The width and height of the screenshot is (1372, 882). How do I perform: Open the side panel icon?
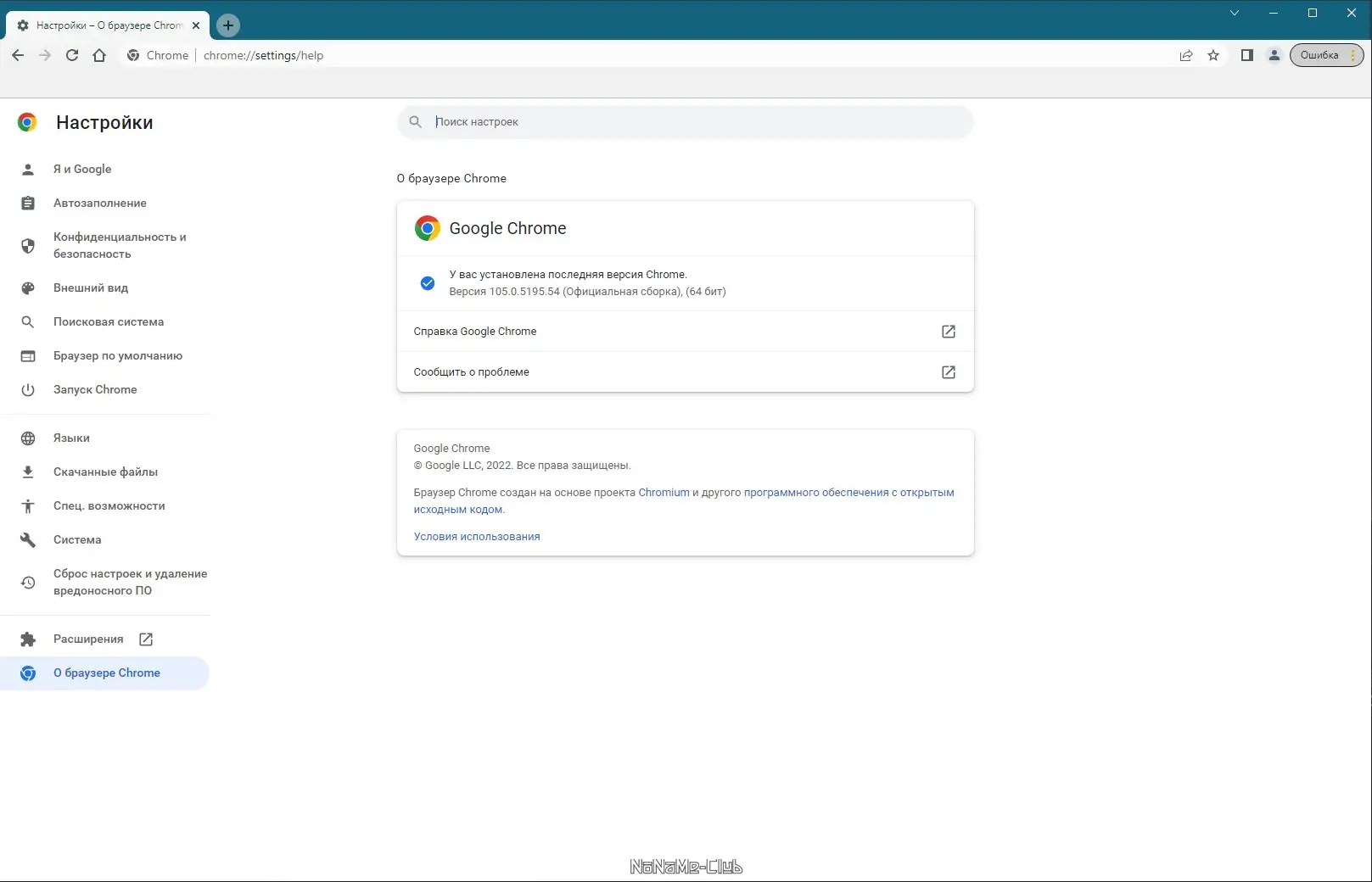(1246, 55)
